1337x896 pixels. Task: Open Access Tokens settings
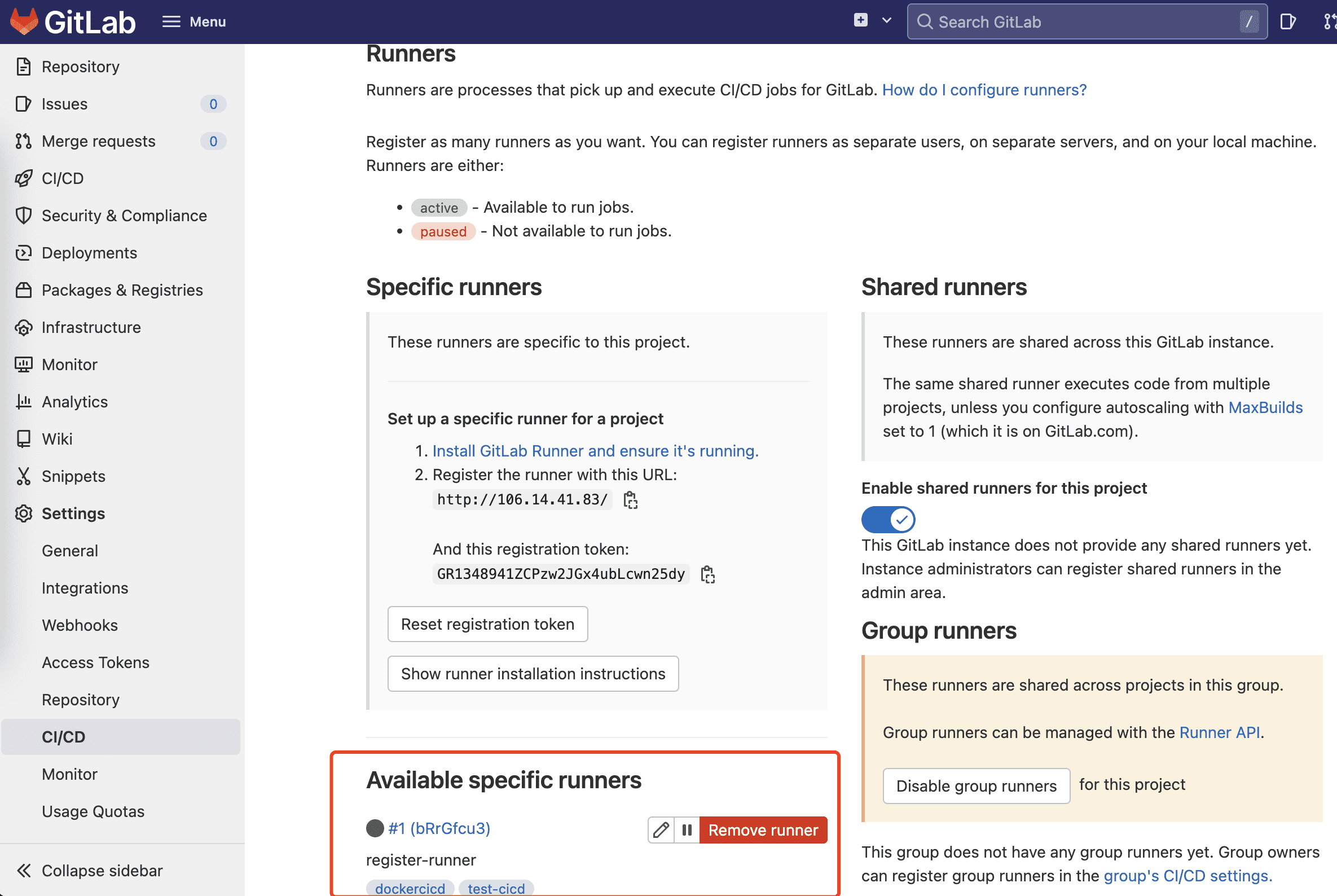[x=95, y=662]
